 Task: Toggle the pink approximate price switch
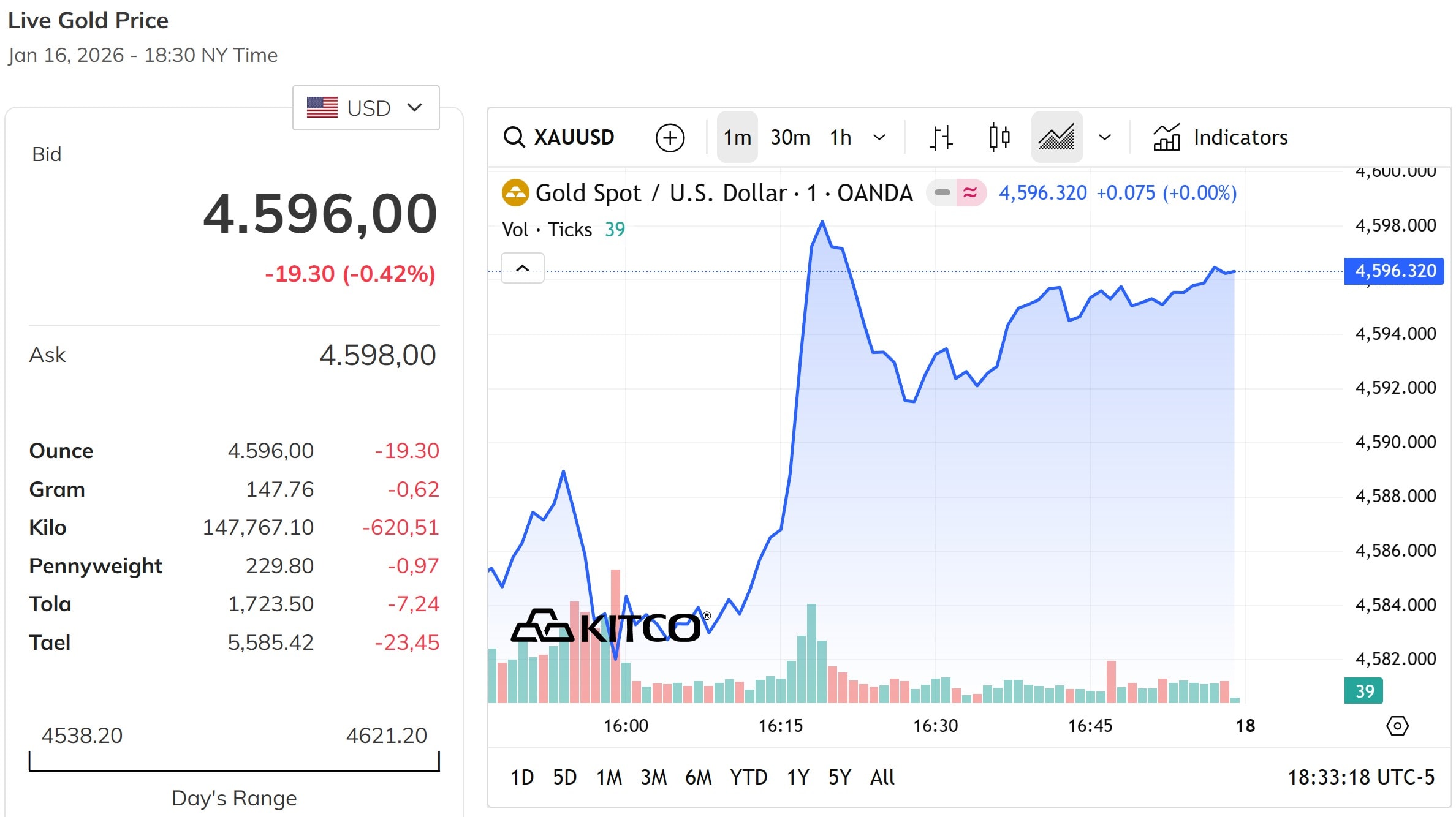coord(970,193)
